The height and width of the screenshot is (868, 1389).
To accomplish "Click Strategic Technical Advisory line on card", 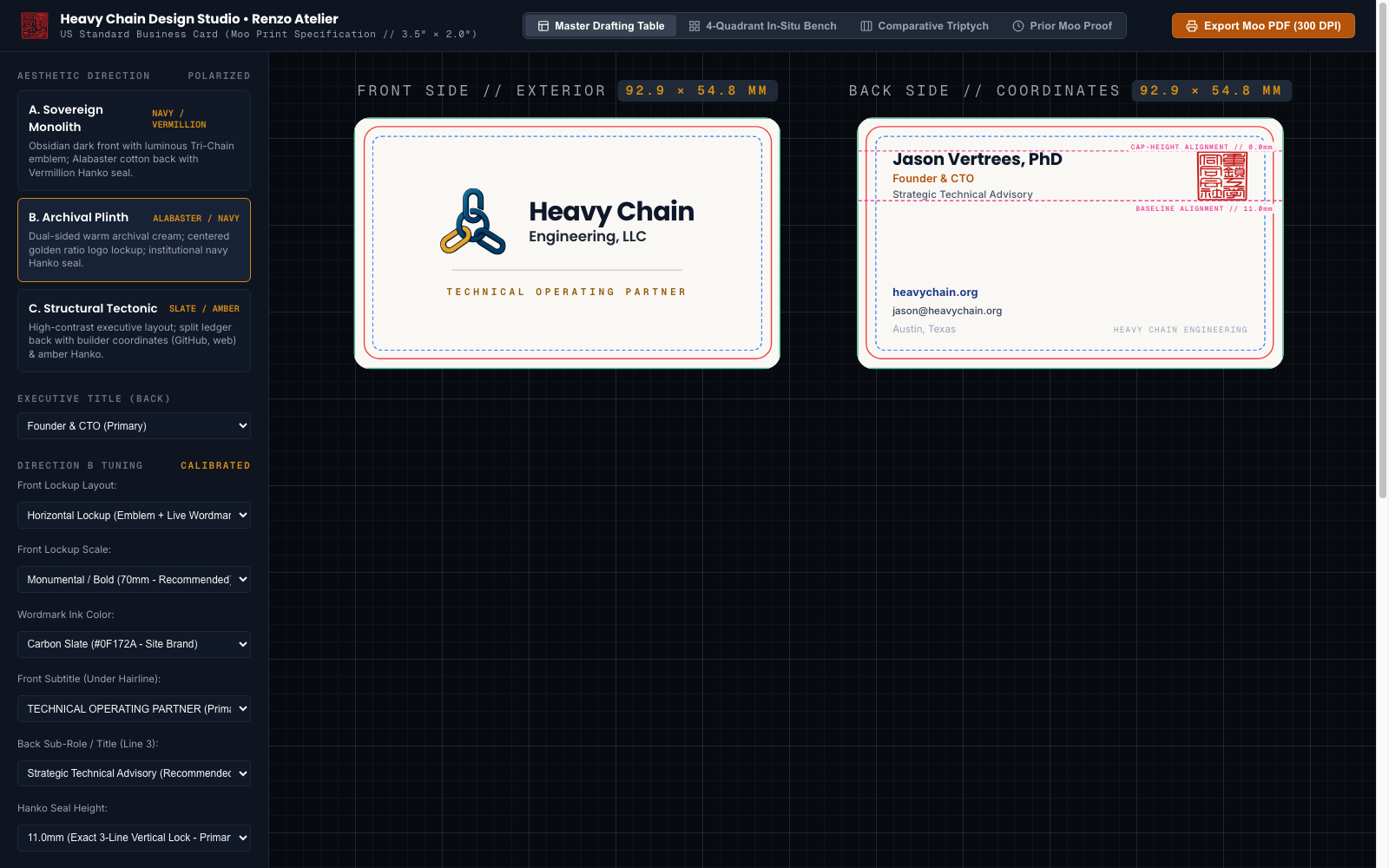I will click(x=963, y=194).
